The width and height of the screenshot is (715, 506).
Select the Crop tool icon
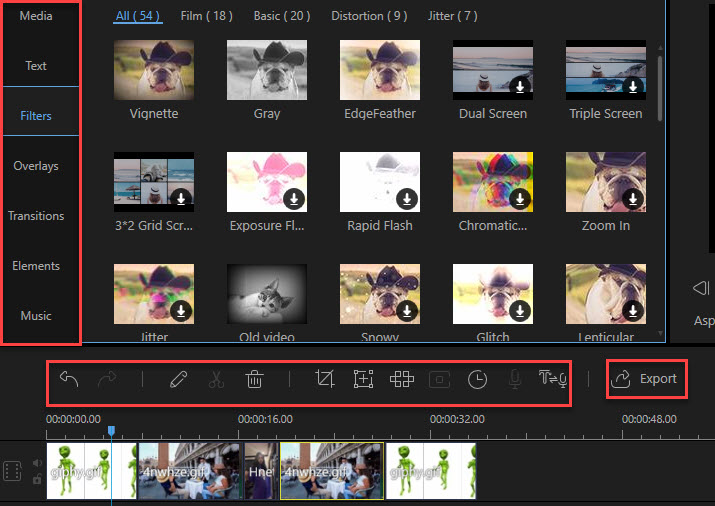[x=324, y=379]
